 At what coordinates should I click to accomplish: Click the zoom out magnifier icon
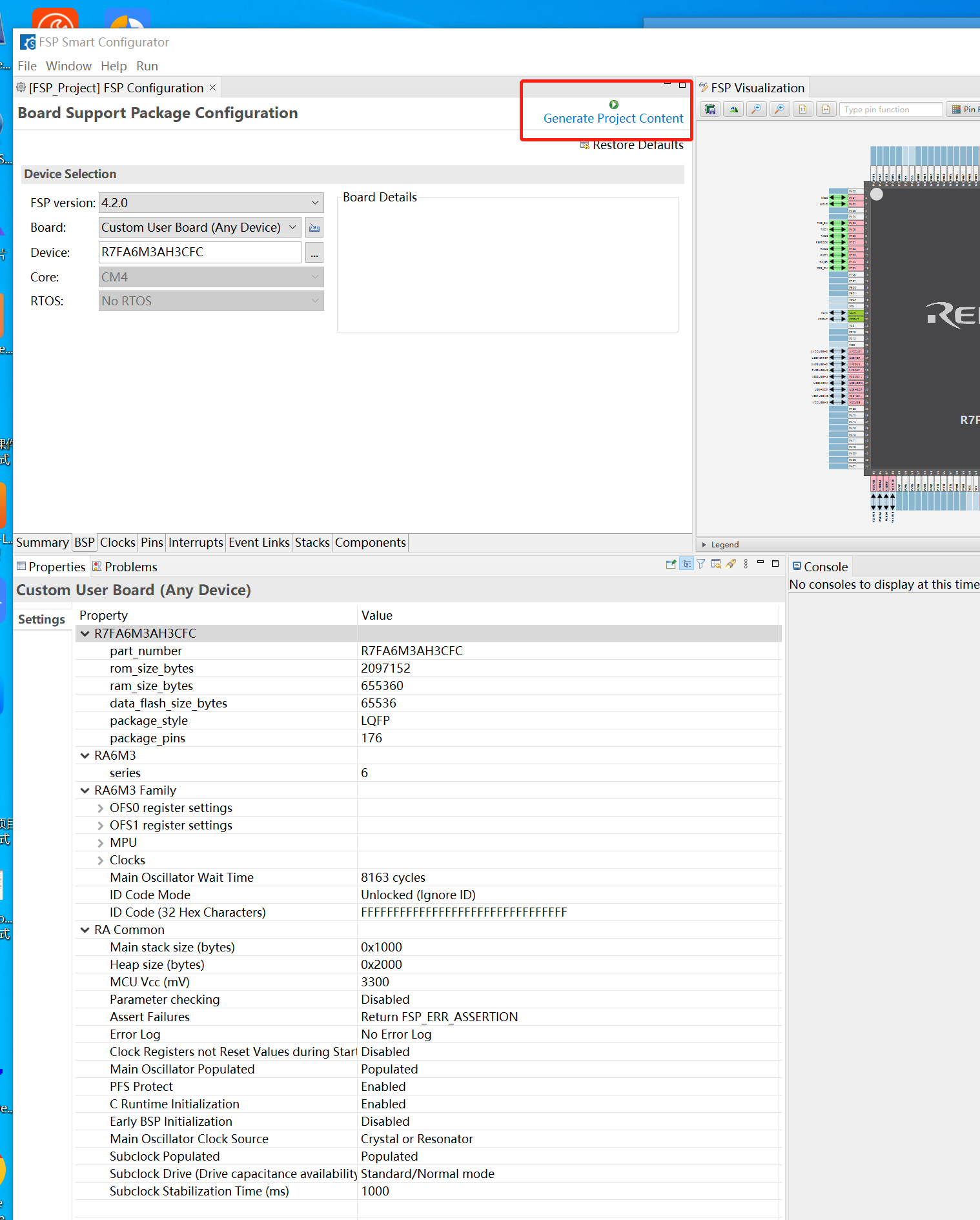click(756, 110)
